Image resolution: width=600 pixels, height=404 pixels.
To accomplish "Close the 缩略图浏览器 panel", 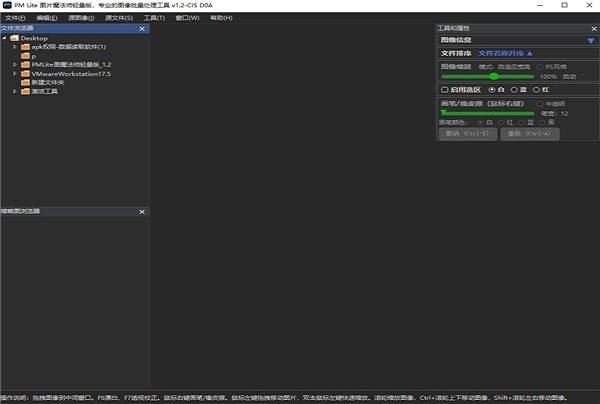I will tap(142, 211).
